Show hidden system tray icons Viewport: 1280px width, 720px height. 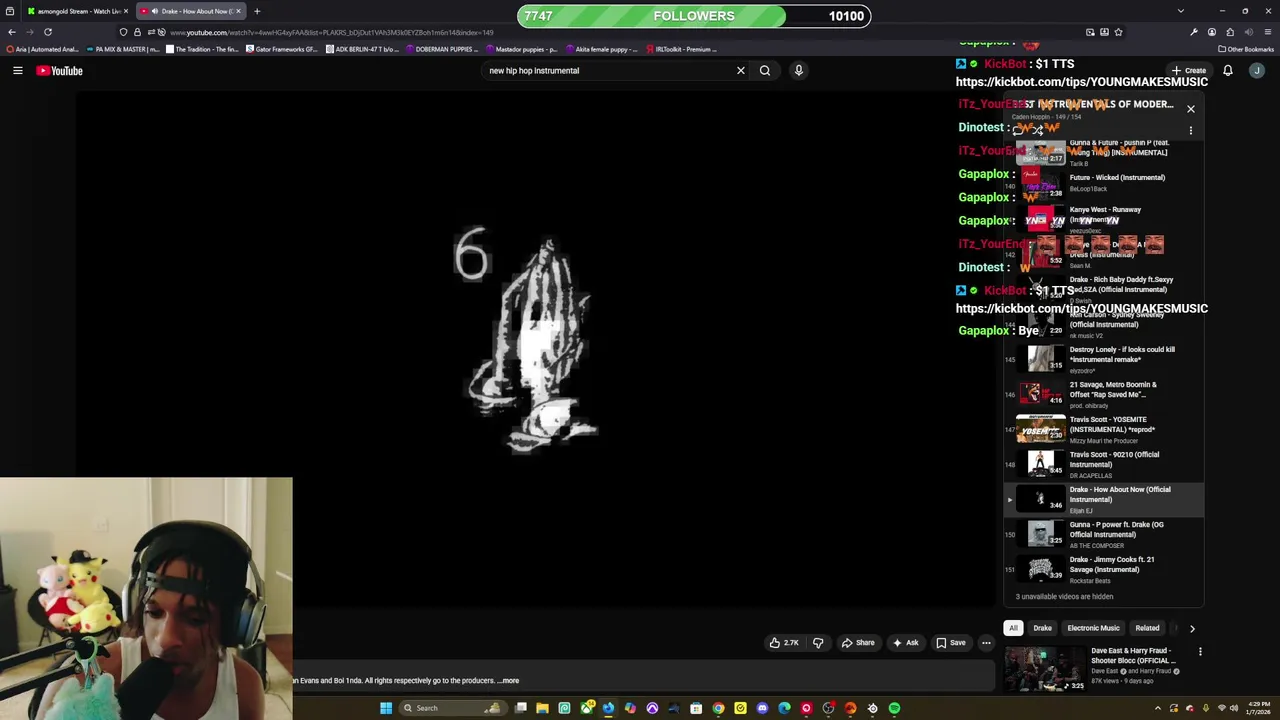pyautogui.click(x=1158, y=708)
